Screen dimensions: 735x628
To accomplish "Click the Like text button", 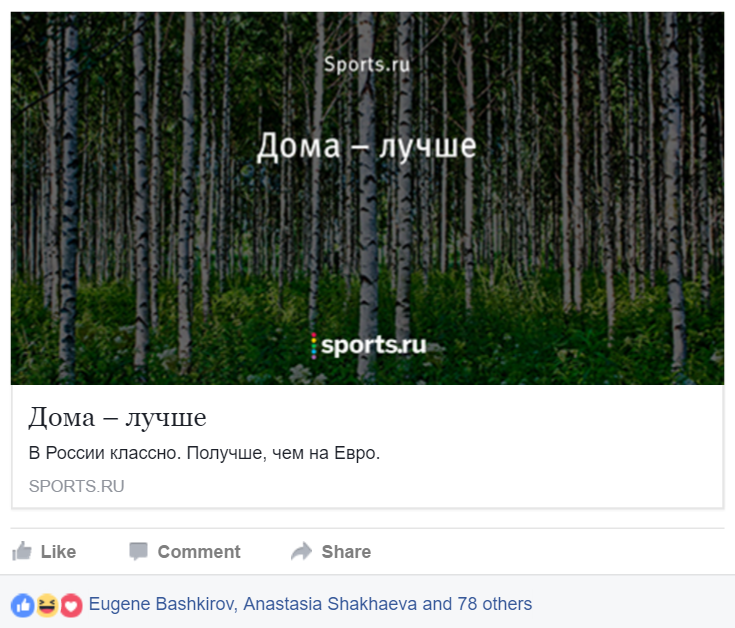I will (x=58, y=552).
